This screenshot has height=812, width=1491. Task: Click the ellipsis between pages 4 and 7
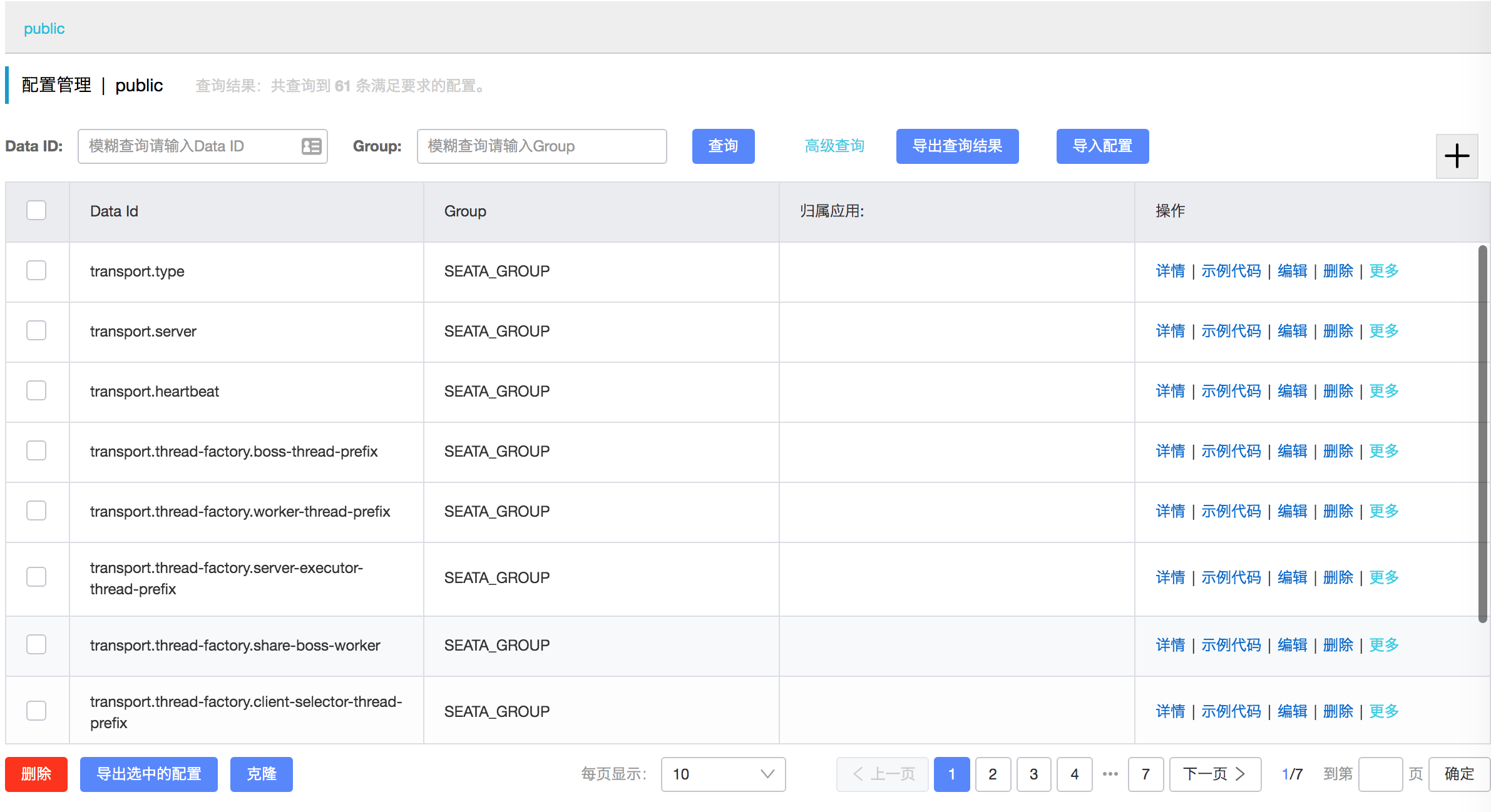[x=1110, y=774]
